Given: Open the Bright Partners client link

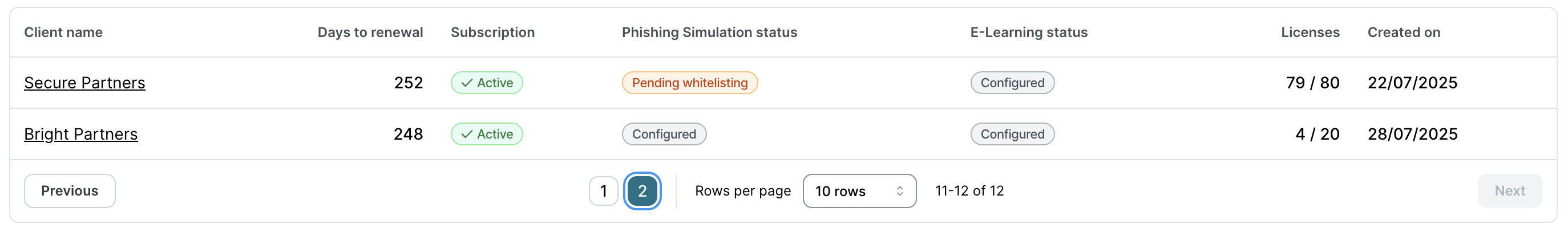Looking at the screenshot, I should point(81,134).
